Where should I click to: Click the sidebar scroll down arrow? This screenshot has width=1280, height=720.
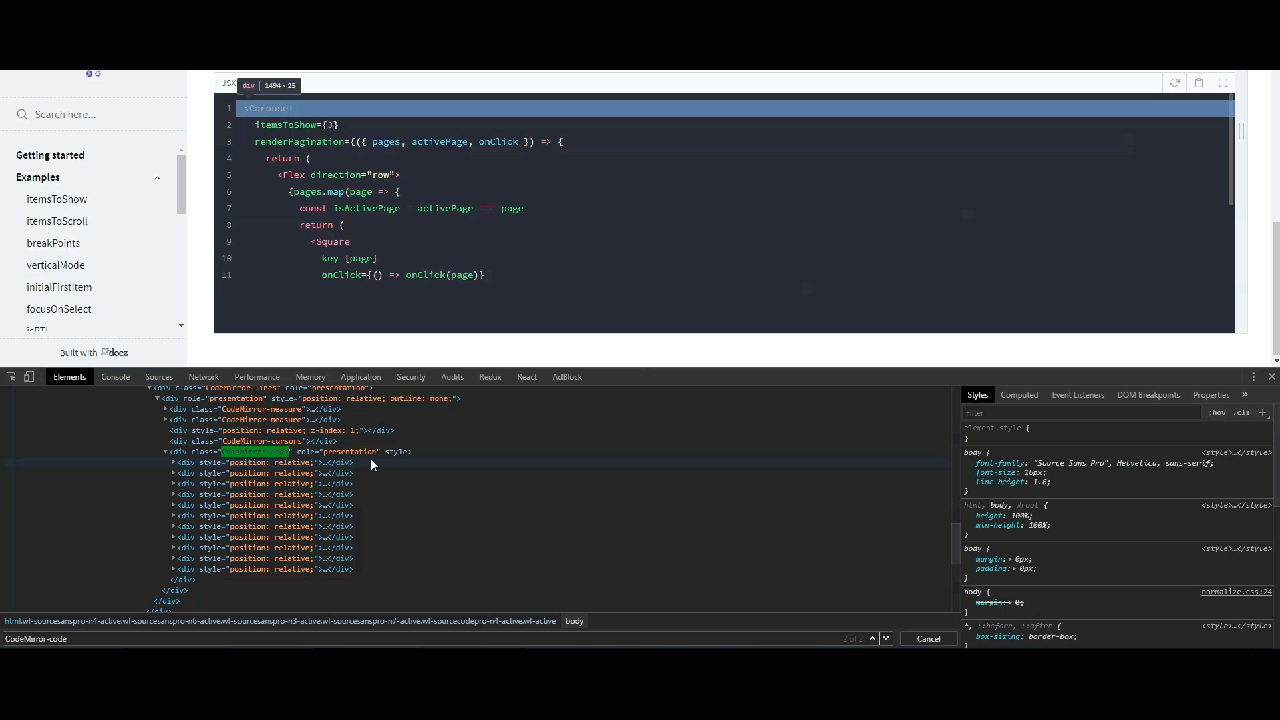[181, 325]
